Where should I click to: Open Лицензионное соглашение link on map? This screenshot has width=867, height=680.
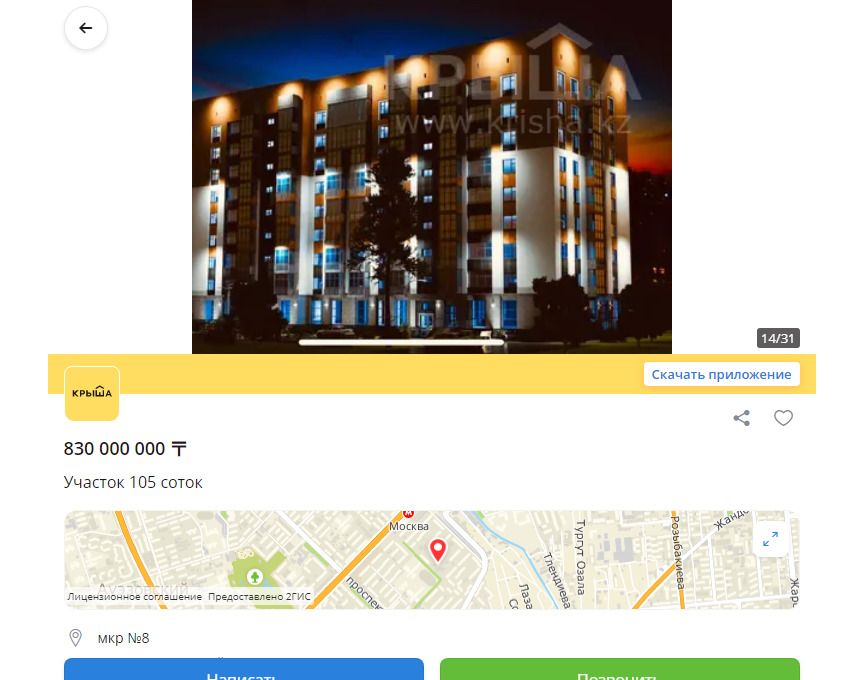(x=134, y=597)
